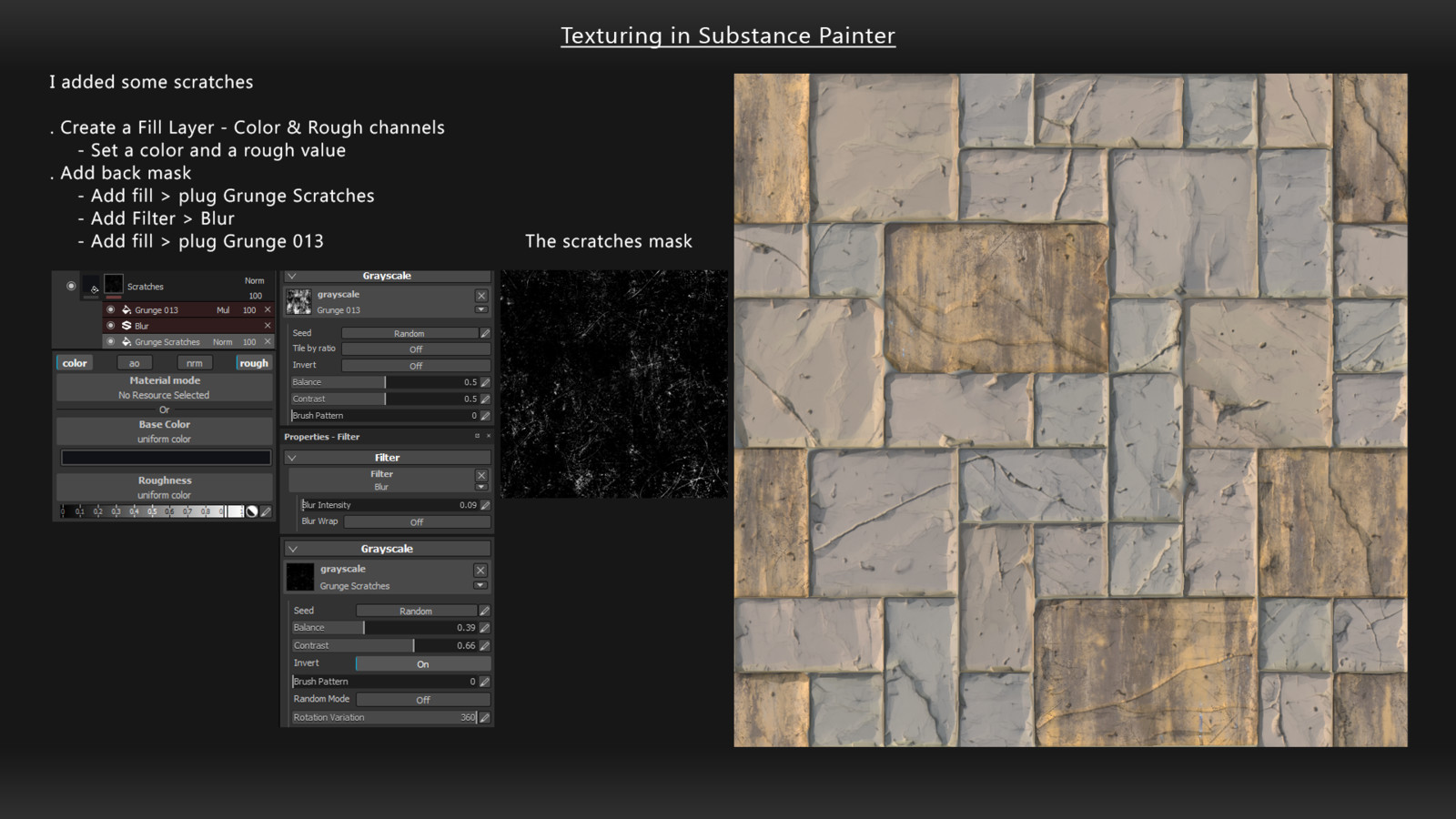Collapse the Grunge 013 Grayscale section
Image resolution: width=1456 pixels, height=819 pixels.
[x=292, y=276]
